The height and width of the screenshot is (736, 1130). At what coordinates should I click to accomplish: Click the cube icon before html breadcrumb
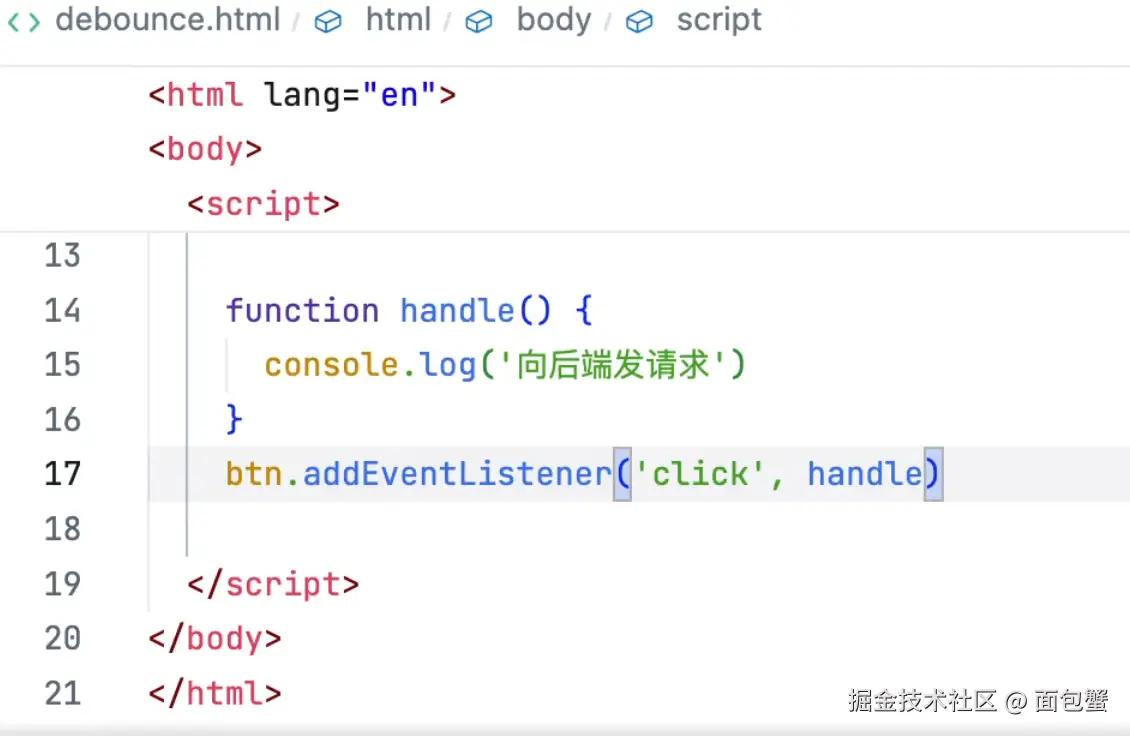328,21
